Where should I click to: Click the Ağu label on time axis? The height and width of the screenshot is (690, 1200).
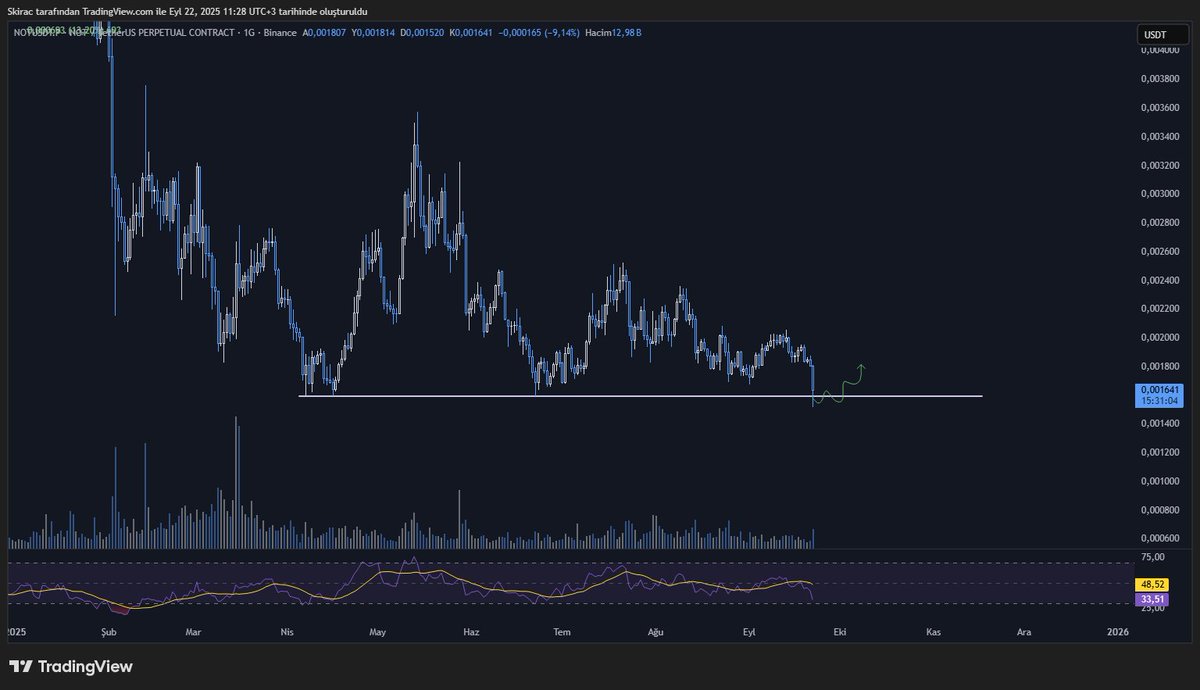point(656,632)
